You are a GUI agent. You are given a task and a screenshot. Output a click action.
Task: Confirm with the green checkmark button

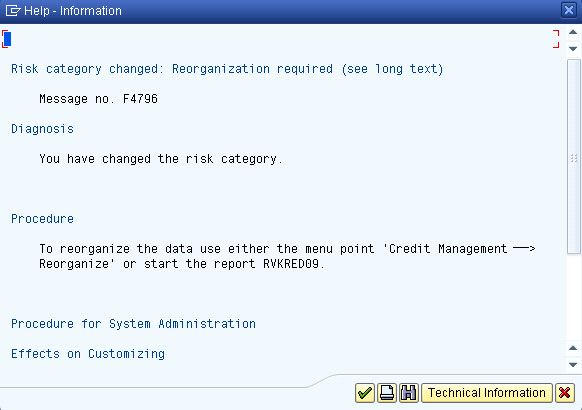(364, 393)
